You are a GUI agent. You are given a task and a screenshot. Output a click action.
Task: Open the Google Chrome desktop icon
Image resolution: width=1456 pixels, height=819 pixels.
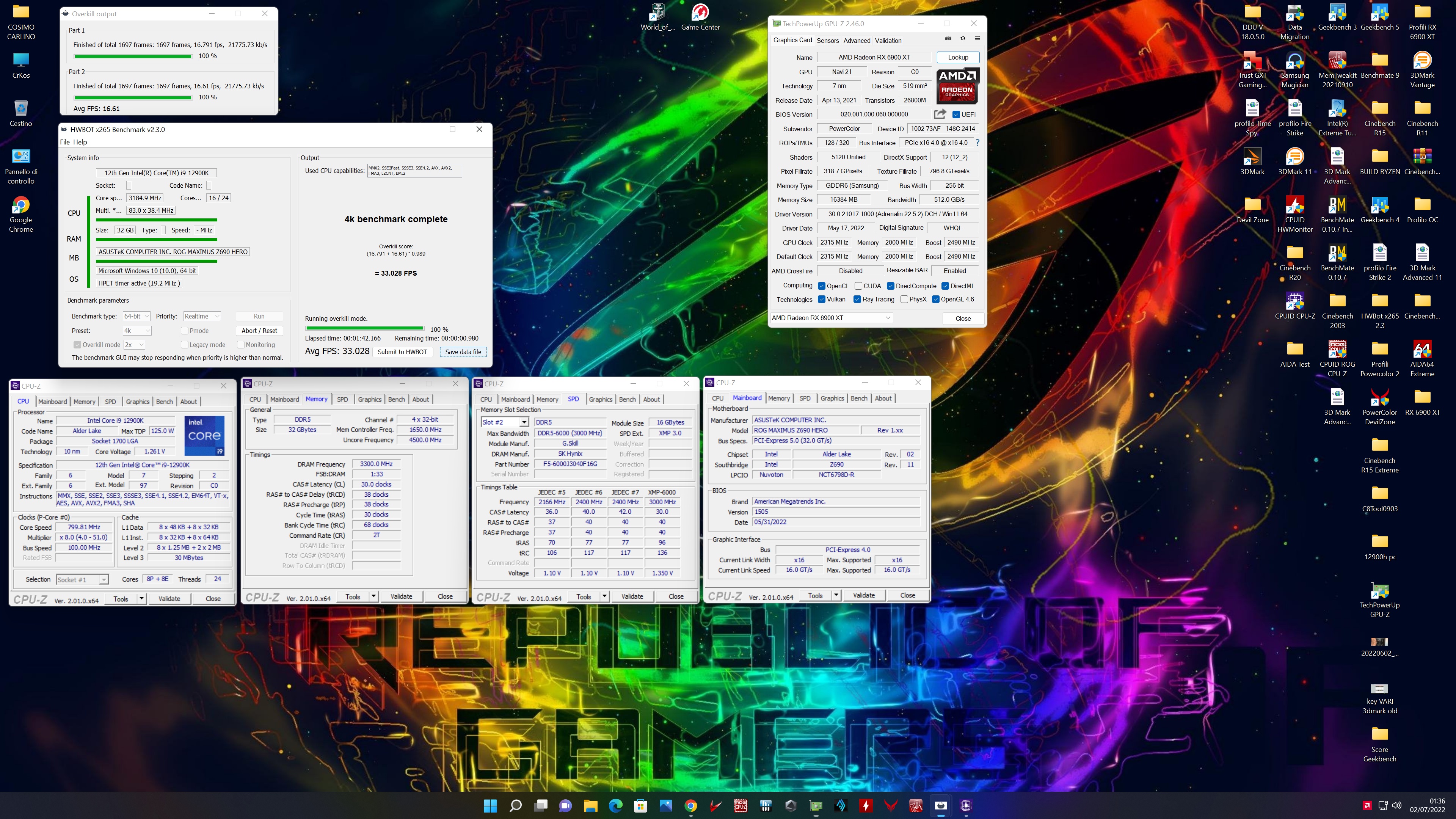(x=21, y=213)
